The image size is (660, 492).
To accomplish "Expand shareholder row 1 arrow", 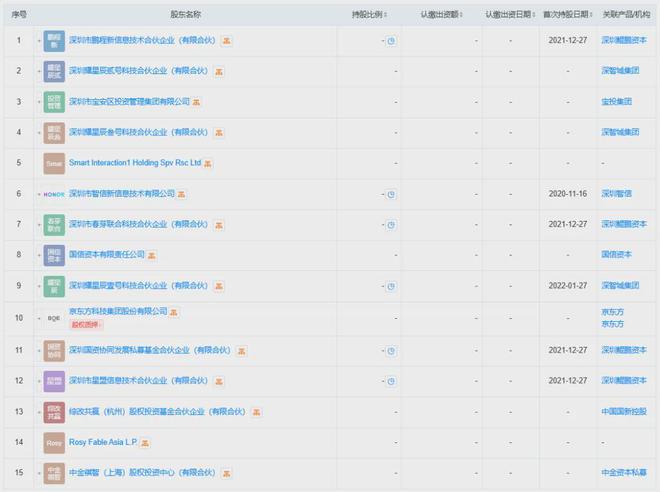I will [x=39, y=41].
